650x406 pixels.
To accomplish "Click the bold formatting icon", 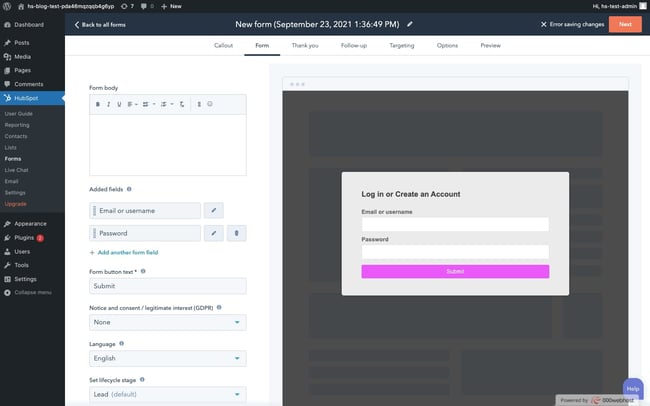I will pos(98,104).
